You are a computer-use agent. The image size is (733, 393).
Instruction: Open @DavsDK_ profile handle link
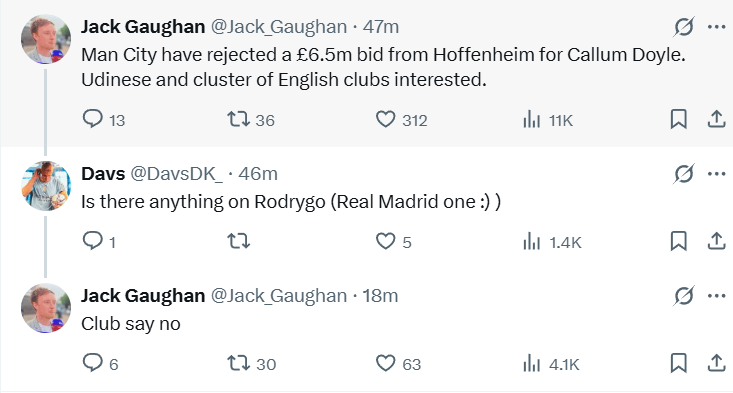click(x=177, y=174)
